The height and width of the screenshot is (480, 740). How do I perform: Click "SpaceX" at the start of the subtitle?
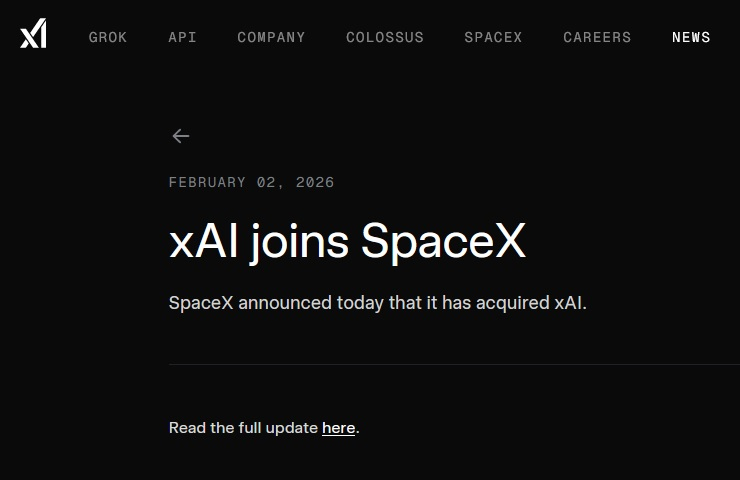pos(200,302)
